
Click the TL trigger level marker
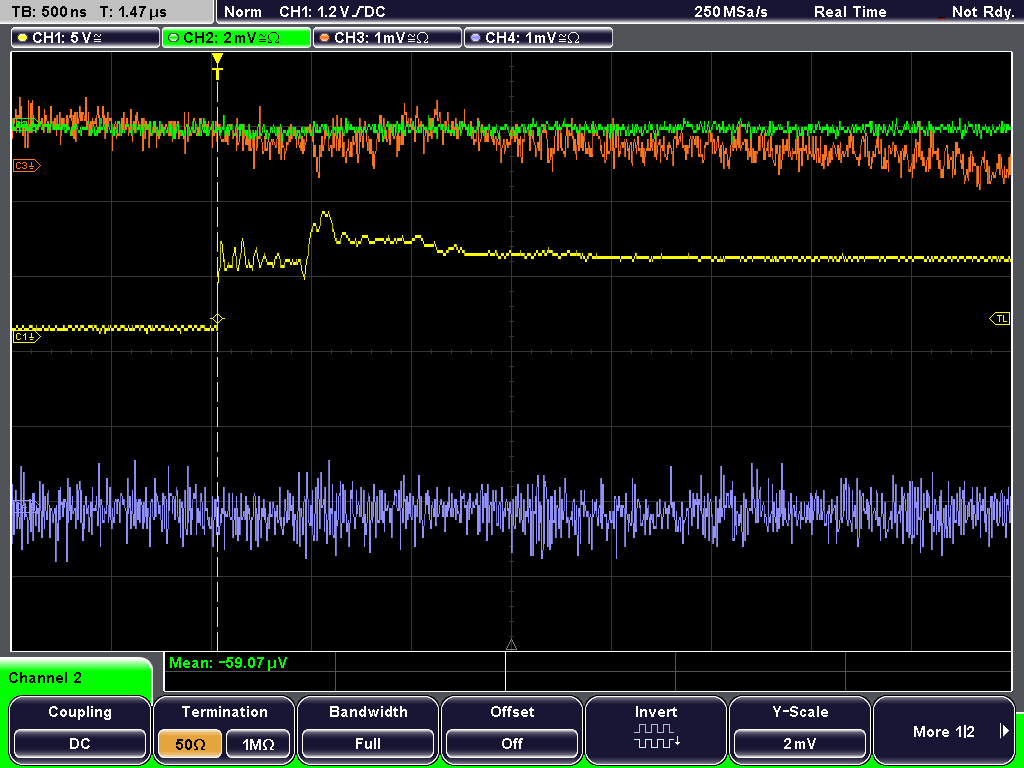pyautogui.click(x=1000, y=319)
